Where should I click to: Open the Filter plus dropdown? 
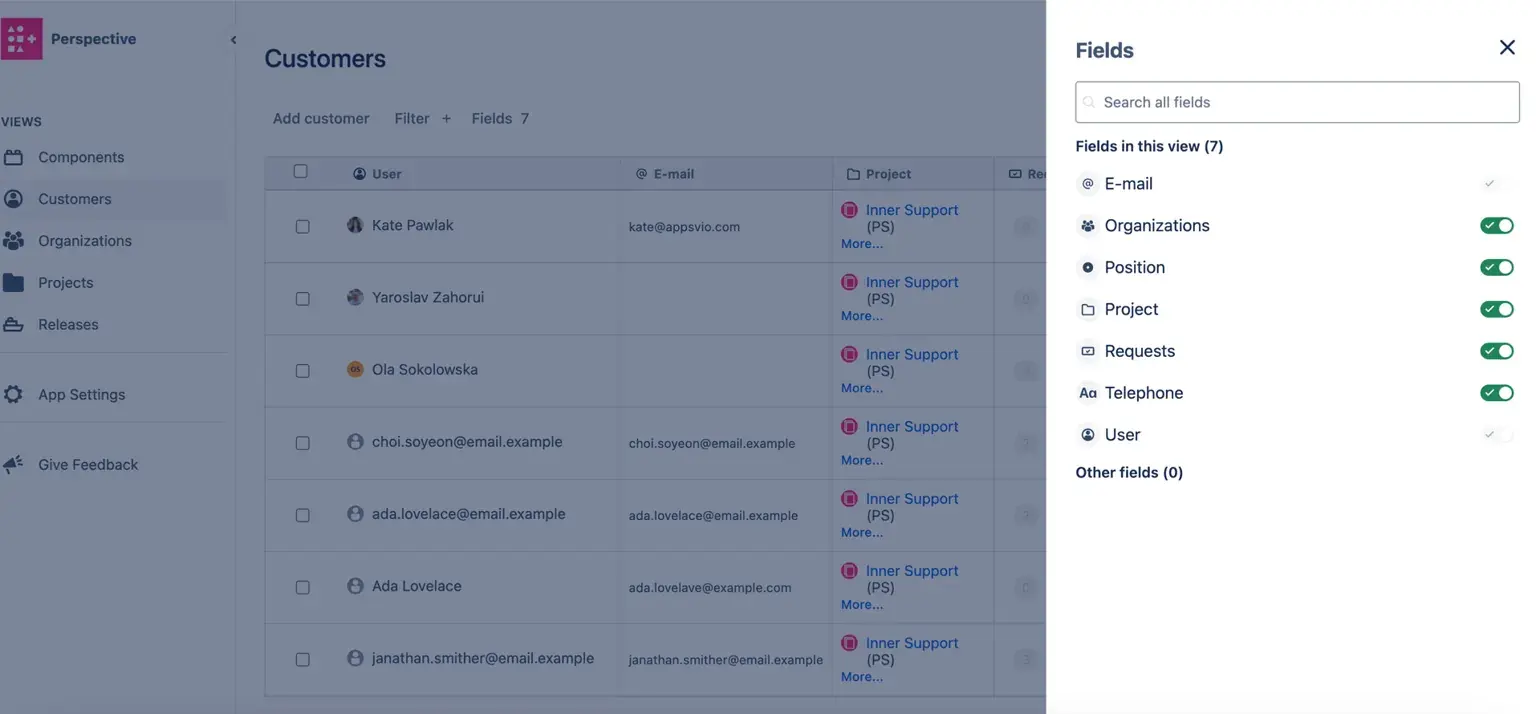[422, 118]
